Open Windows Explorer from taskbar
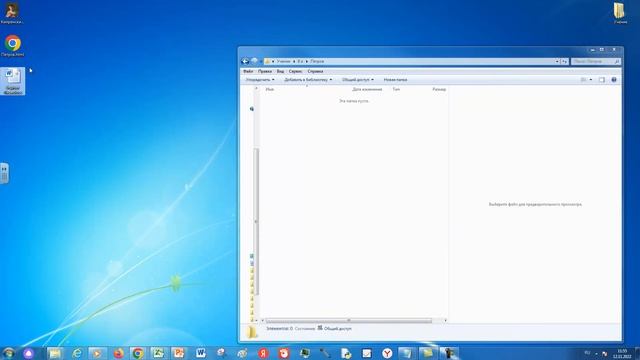The height and width of the screenshot is (360, 640). tap(55, 353)
